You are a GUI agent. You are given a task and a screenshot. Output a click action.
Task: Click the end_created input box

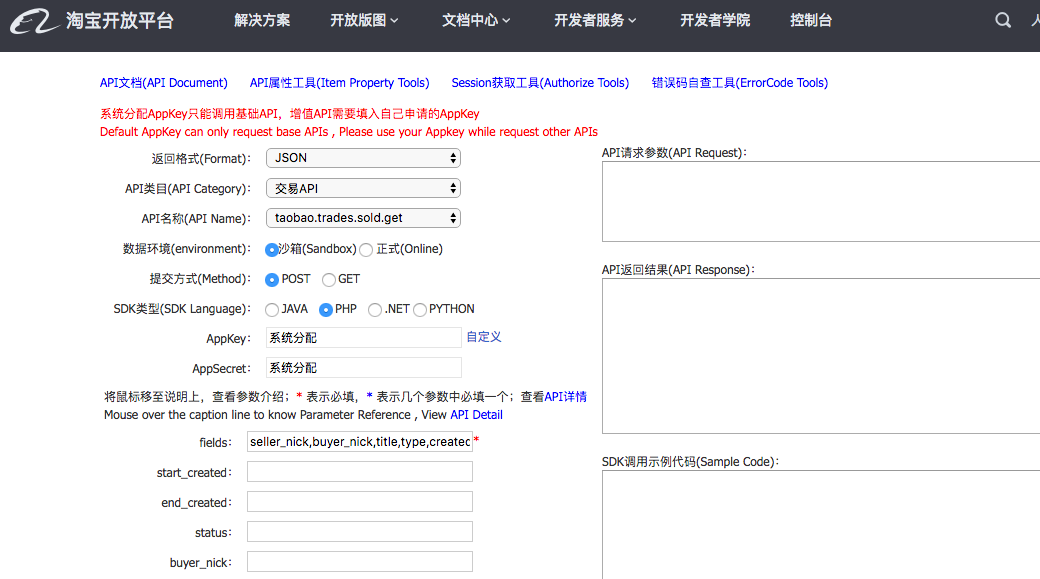coord(359,501)
